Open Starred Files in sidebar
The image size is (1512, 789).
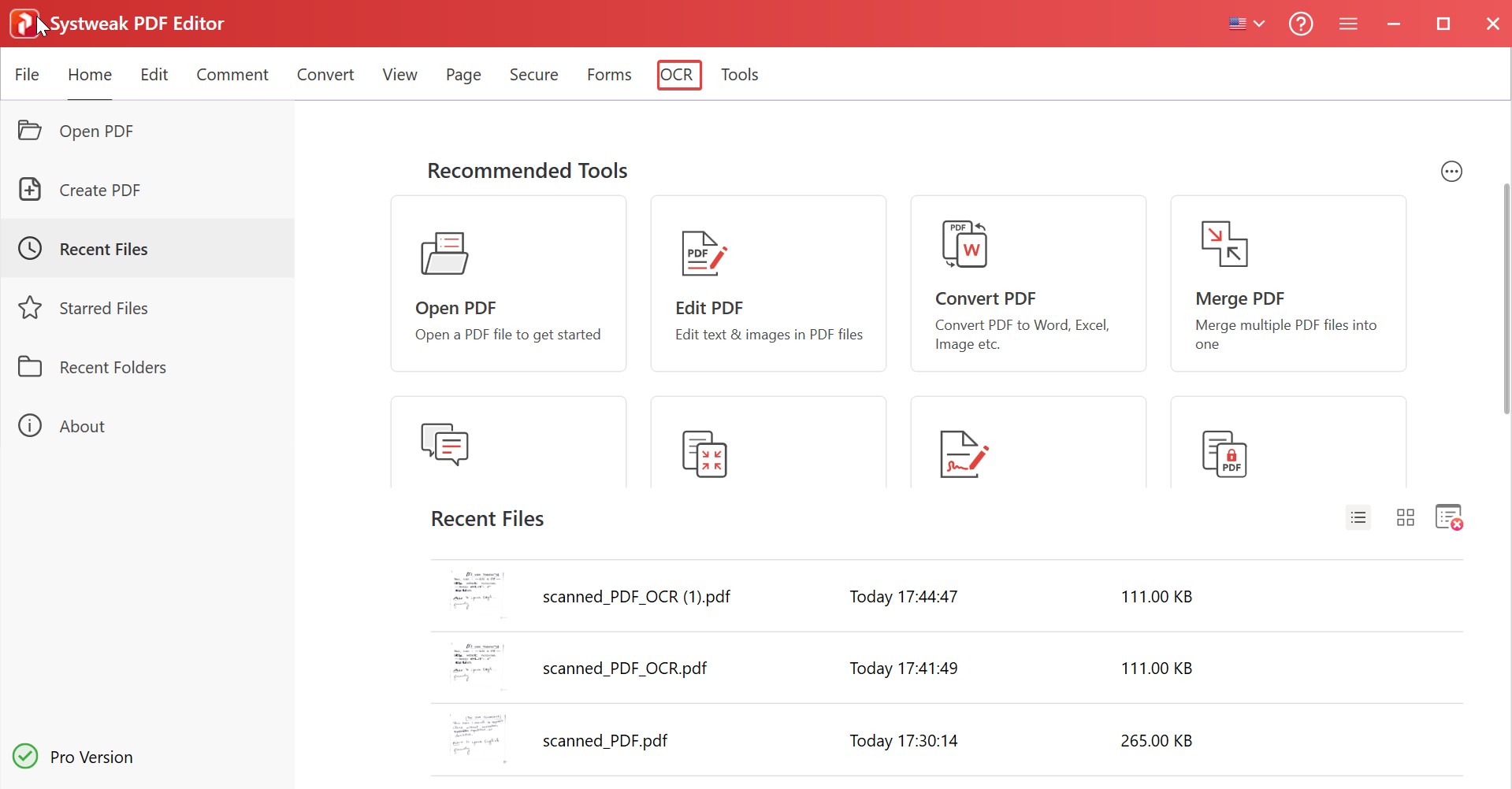pyautogui.click(x=103, y=308)
